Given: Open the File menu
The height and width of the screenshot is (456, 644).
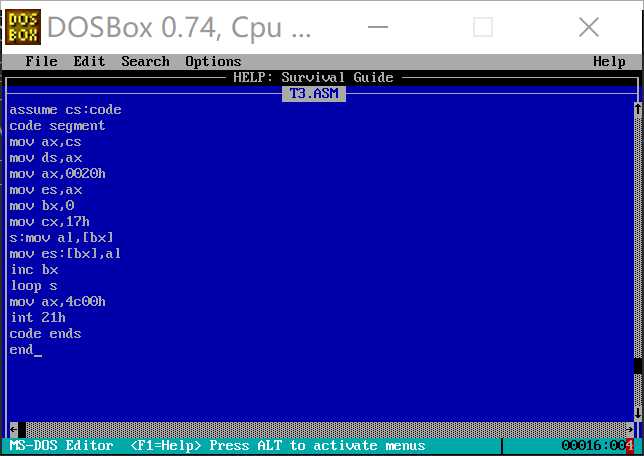Looking at the screenshot, I should (x=41, y=61).
